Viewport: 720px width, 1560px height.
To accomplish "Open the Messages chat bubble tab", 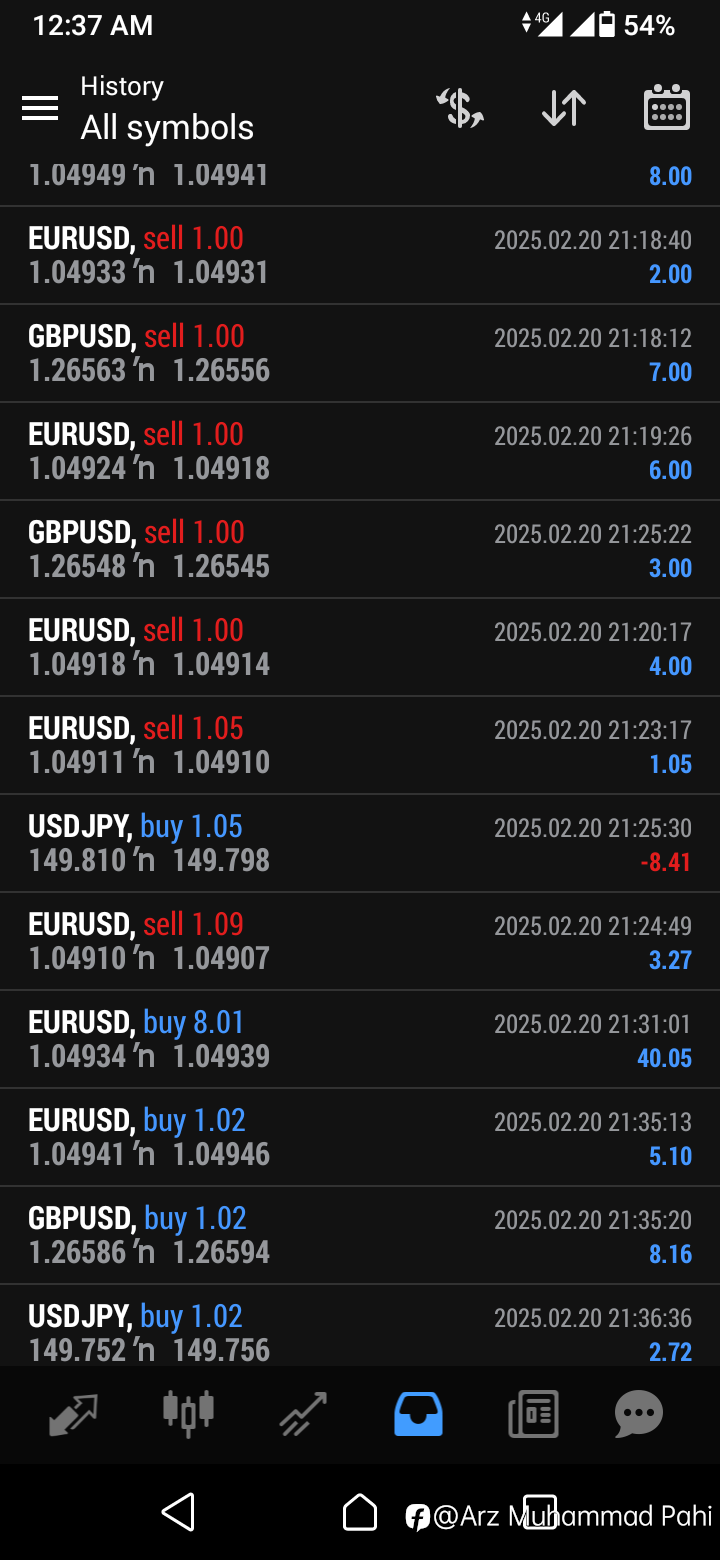I will click(x=638, y=1414).
